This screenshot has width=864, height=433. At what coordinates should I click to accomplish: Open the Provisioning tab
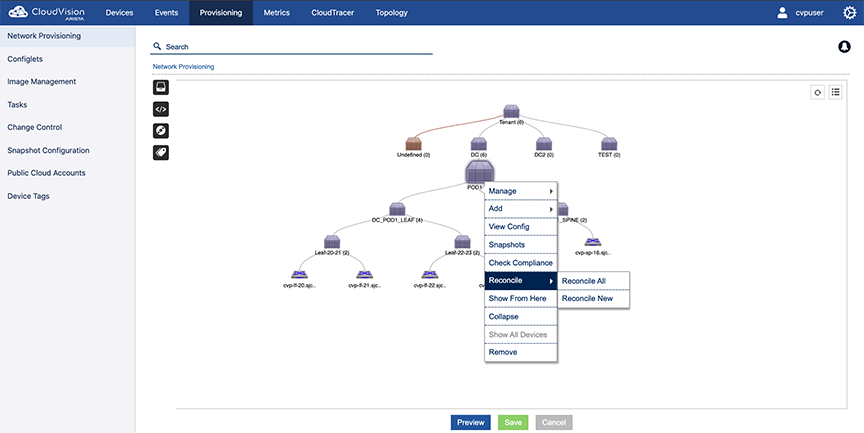221,13
